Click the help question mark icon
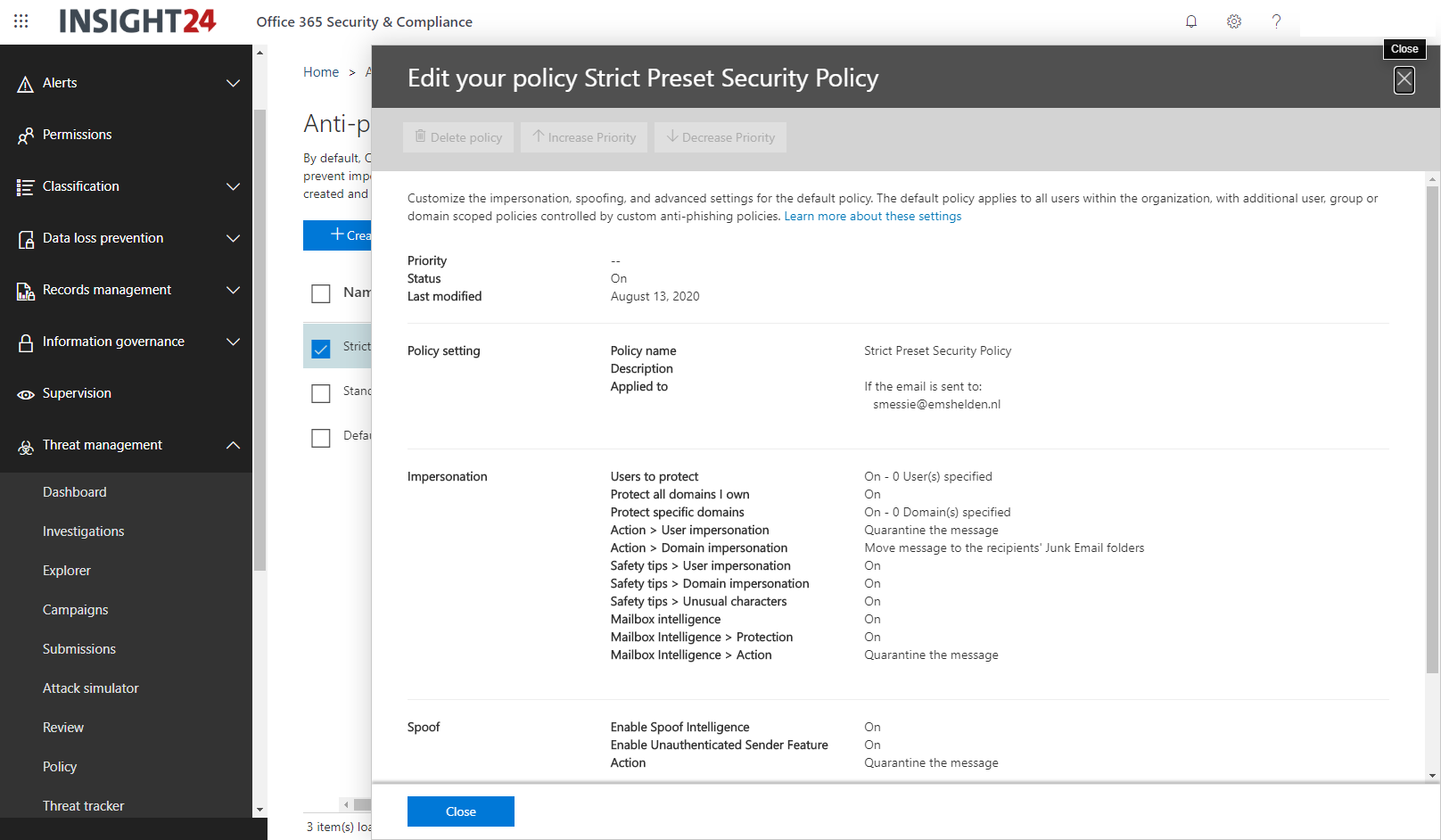Image resolution: width=1441 pixels, height=840 pixels. (1276, 21)
